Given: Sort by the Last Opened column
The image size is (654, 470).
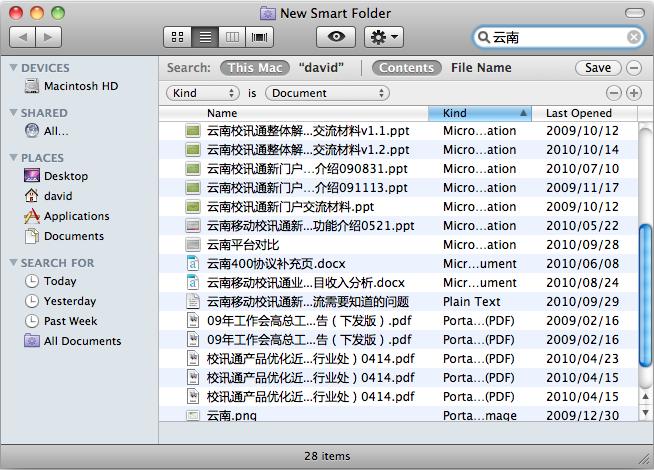Looking at the screenshot, I should coord(580,113).
